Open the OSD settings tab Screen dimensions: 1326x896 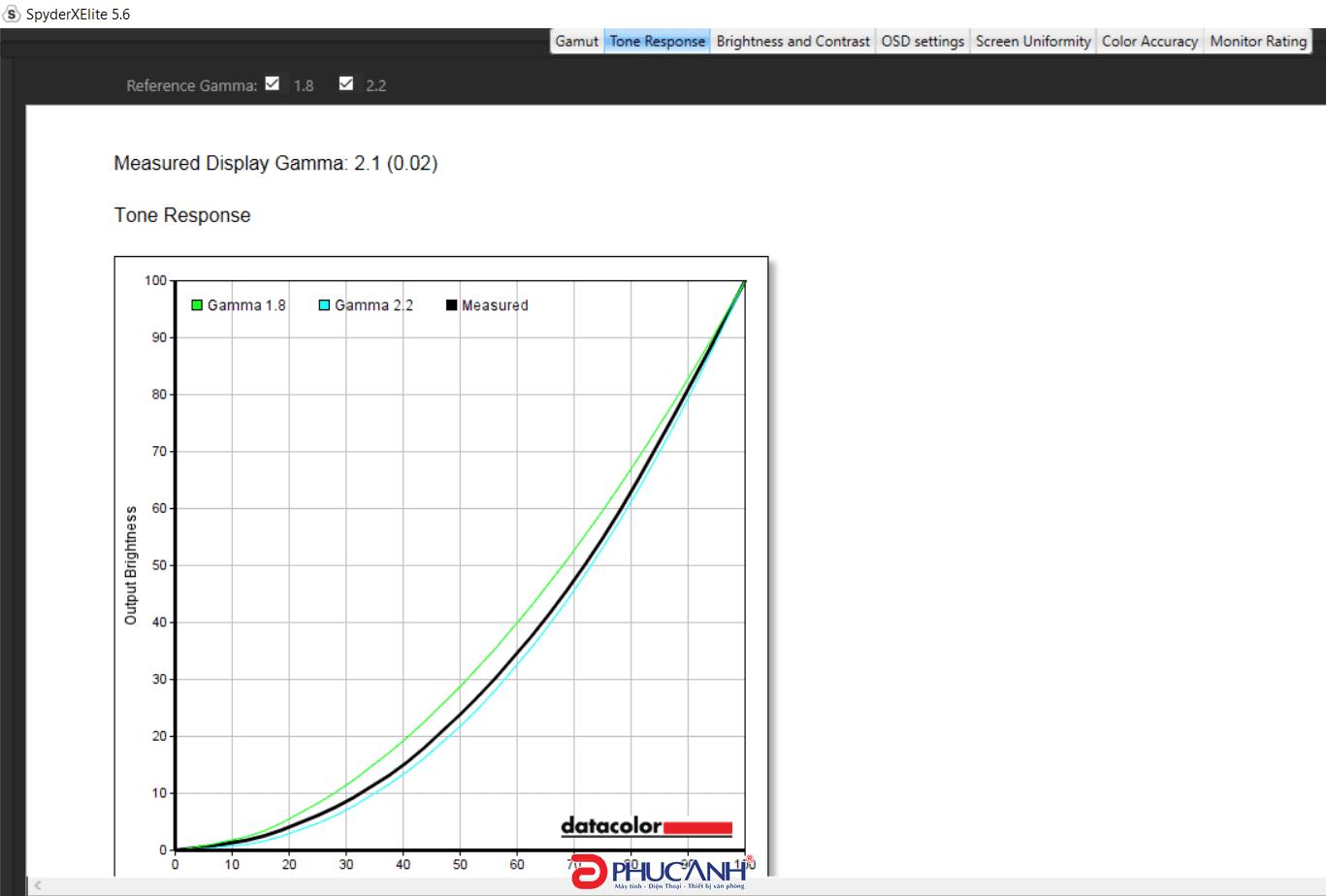(922, 41)
